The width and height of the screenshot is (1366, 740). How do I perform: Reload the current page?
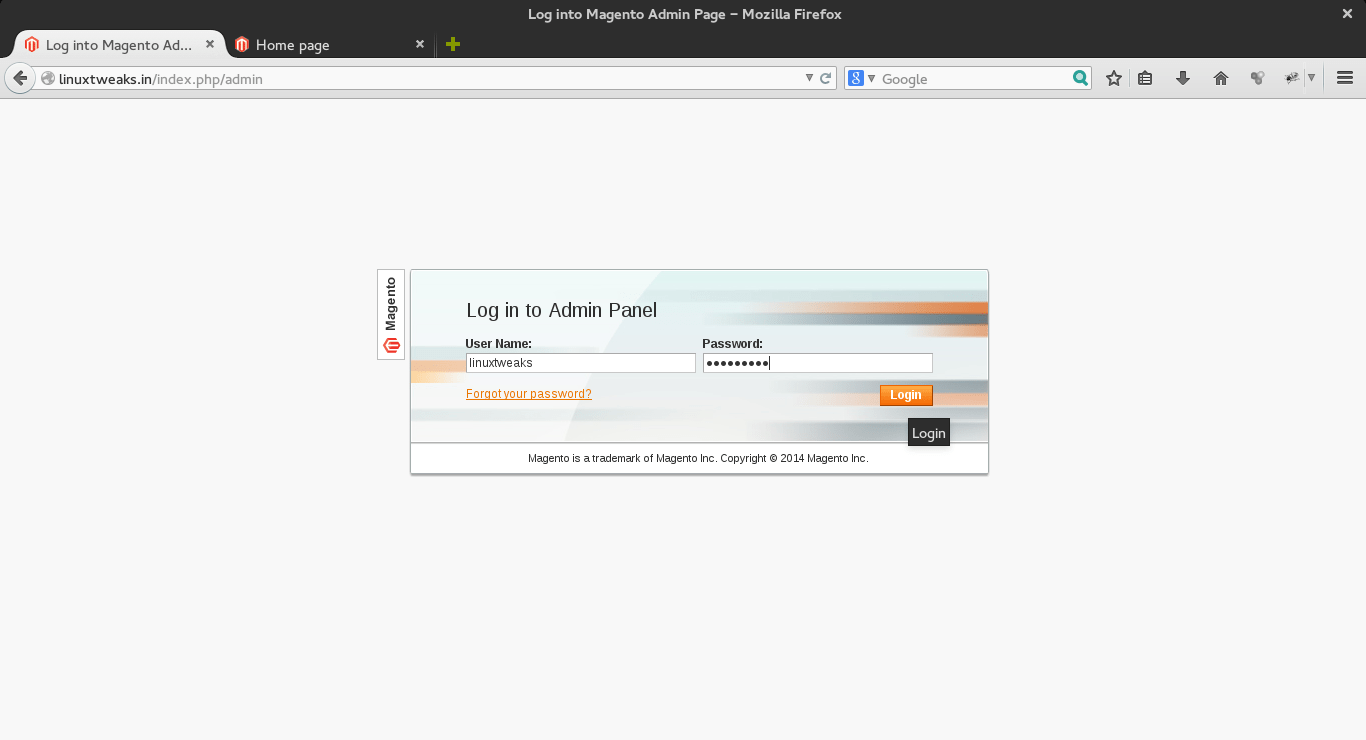pos(826,78)
